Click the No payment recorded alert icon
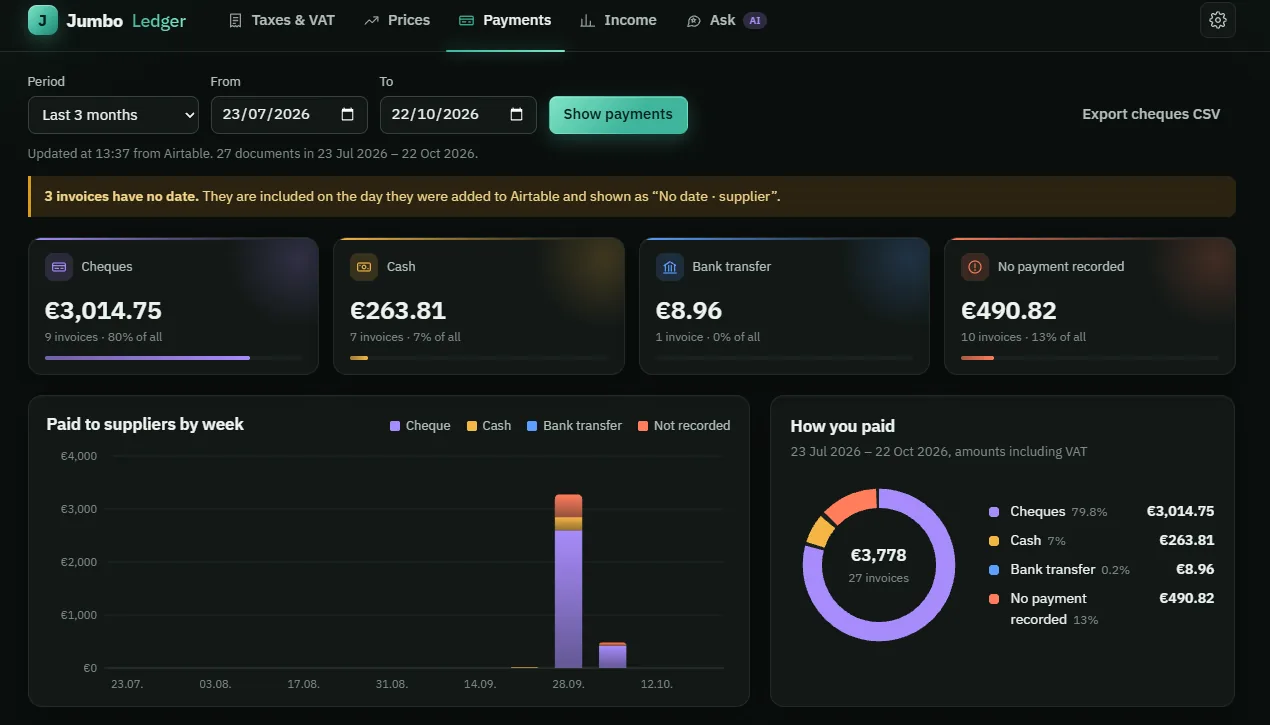 (x=975, y=267)
